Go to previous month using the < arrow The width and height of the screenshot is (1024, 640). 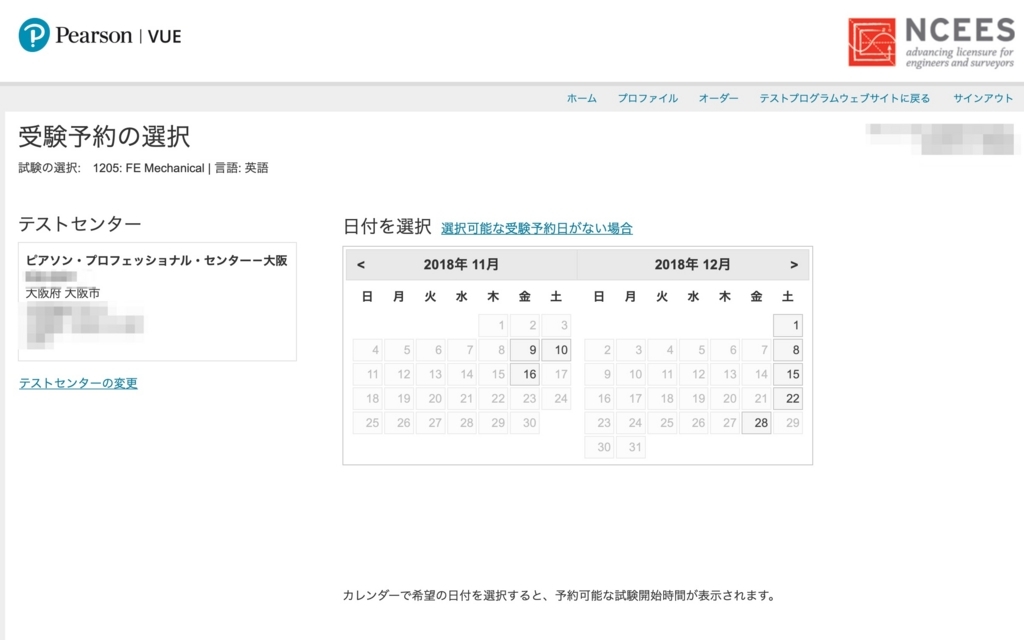point(363,264)
